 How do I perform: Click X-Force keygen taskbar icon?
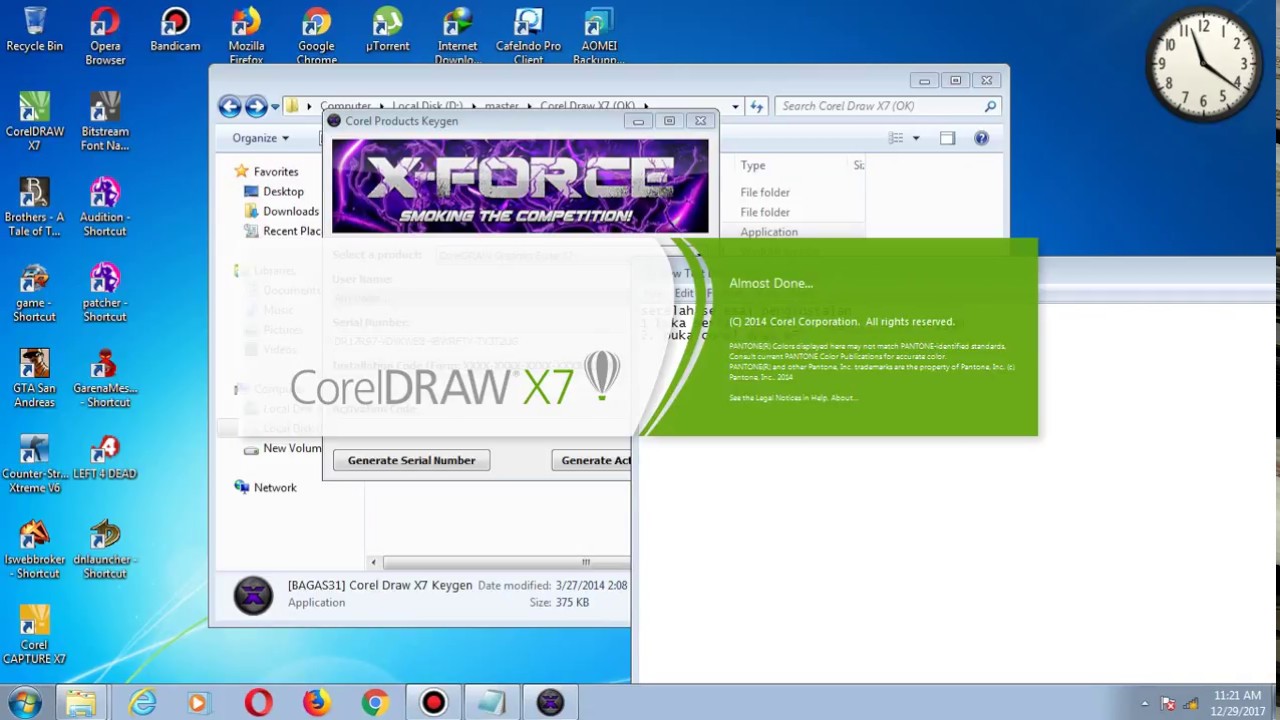[x=550, y=702]
